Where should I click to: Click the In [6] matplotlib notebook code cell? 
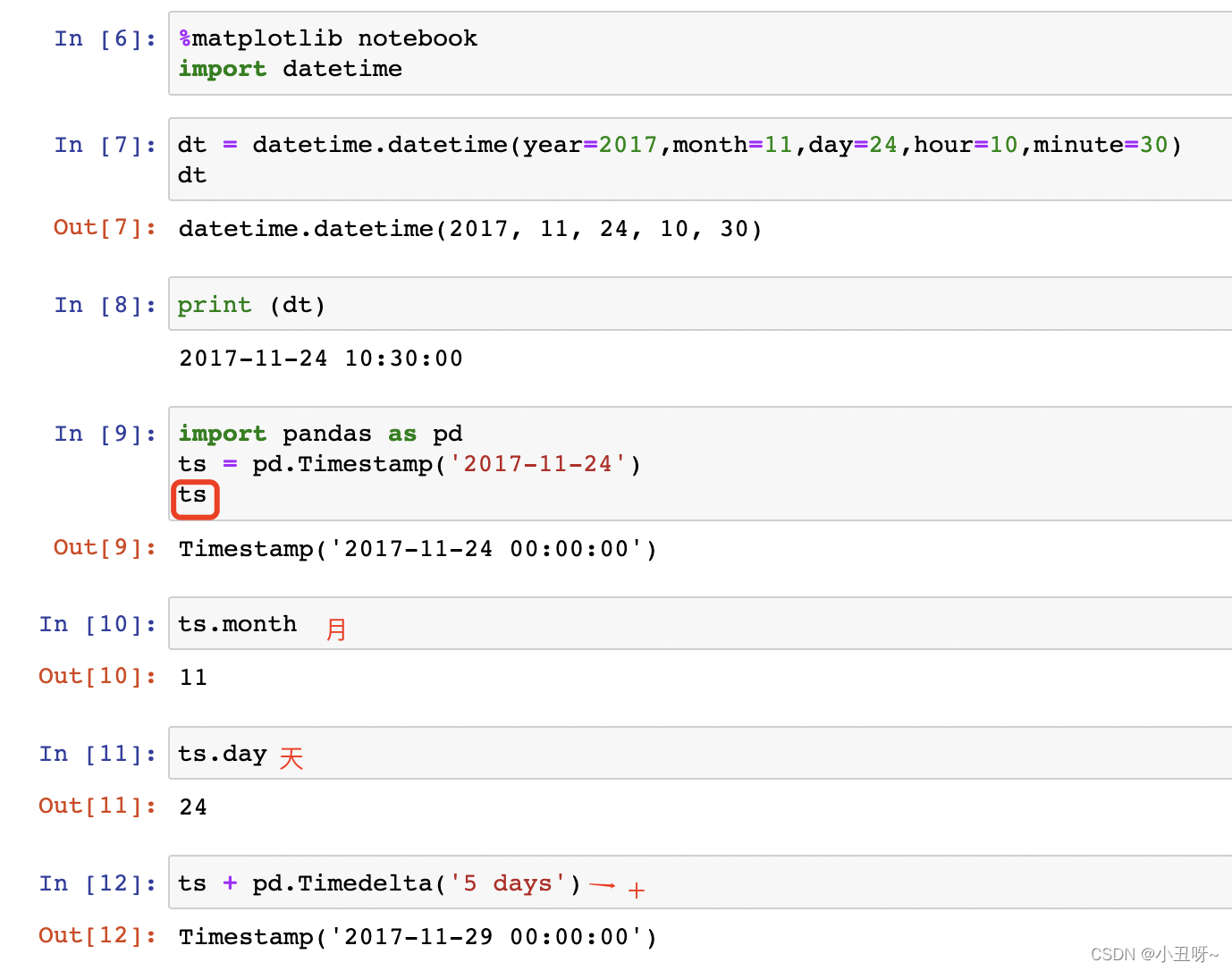pyautogui.click(x=700, y=54)
